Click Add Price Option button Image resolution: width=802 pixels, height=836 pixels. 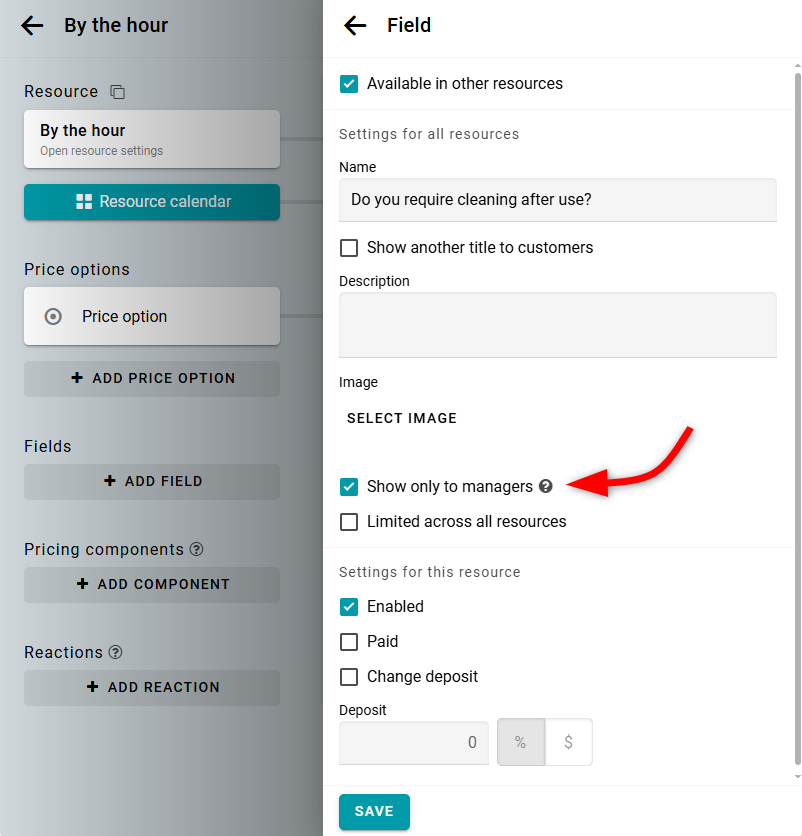[x=152, y=379]
